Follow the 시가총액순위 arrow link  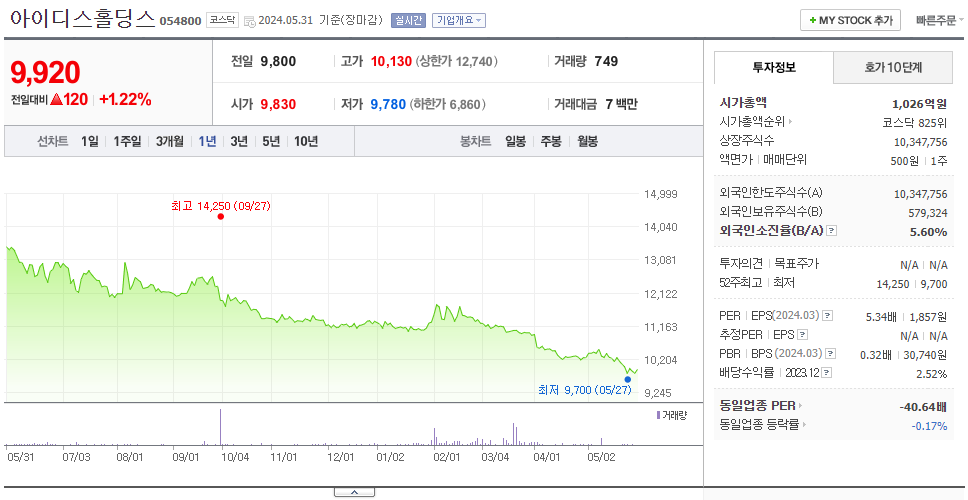pos(790,122)
